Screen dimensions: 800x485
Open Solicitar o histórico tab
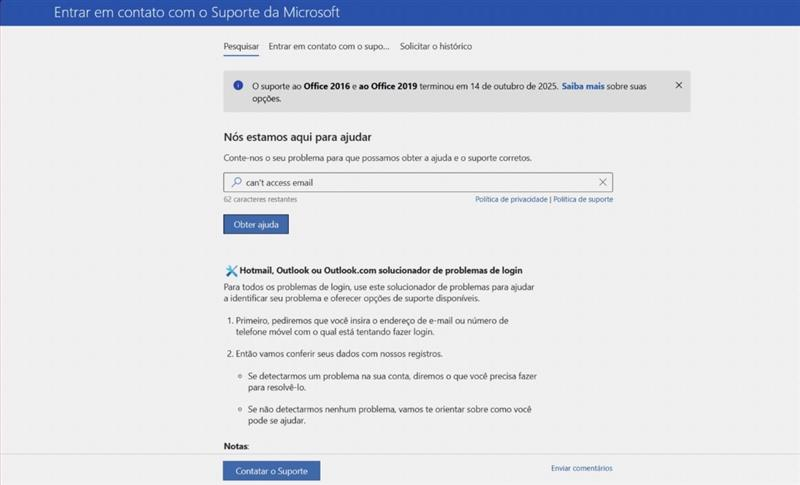click(x=436, y=46)
